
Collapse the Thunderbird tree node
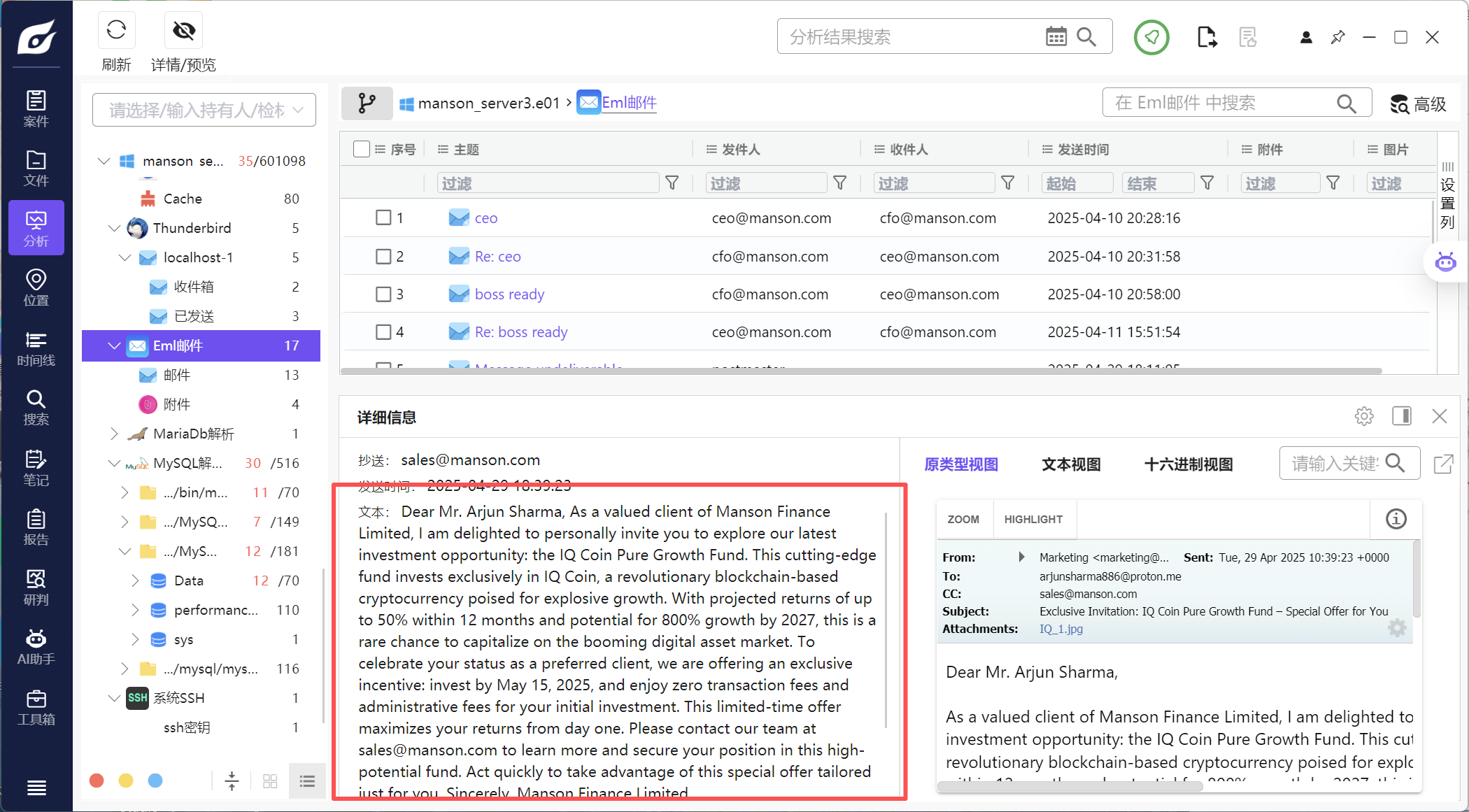pyautogui.click(x=114, y=228)
